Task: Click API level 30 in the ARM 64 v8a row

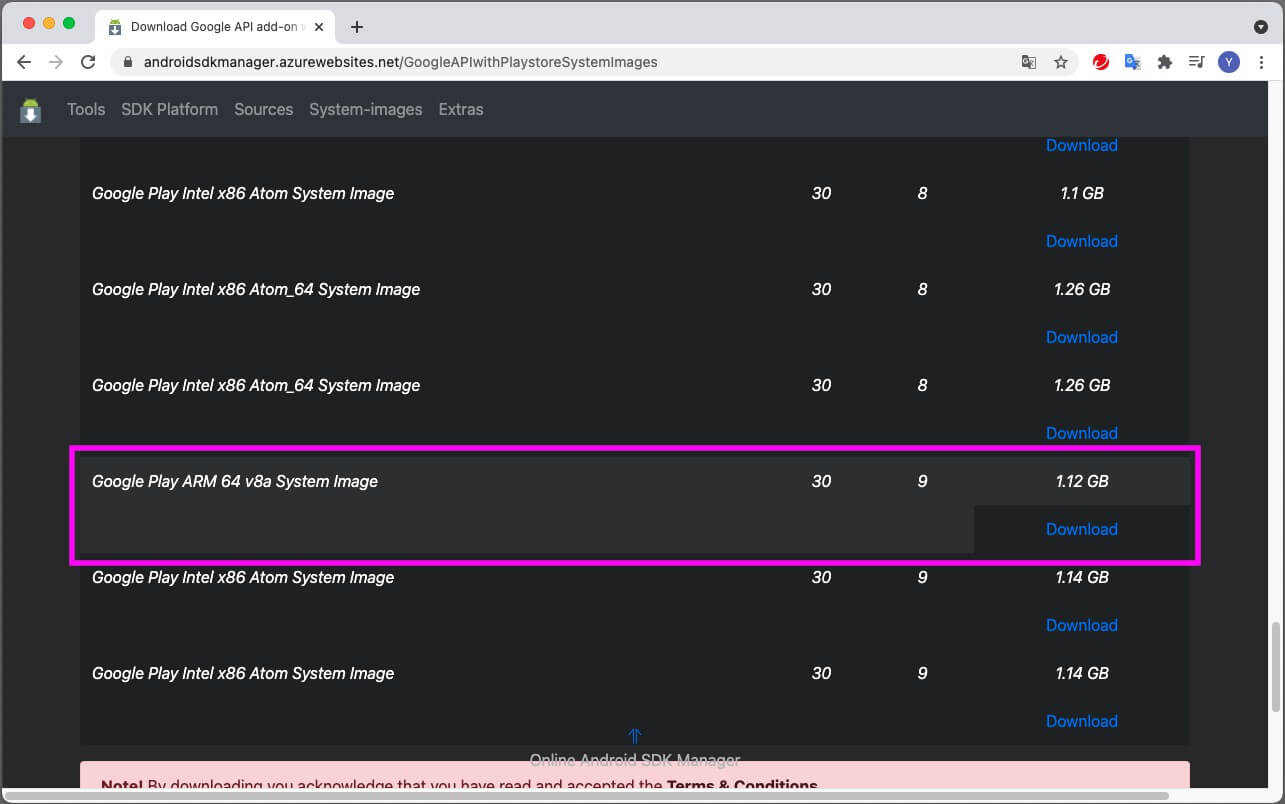Action: tap(821, 481)
